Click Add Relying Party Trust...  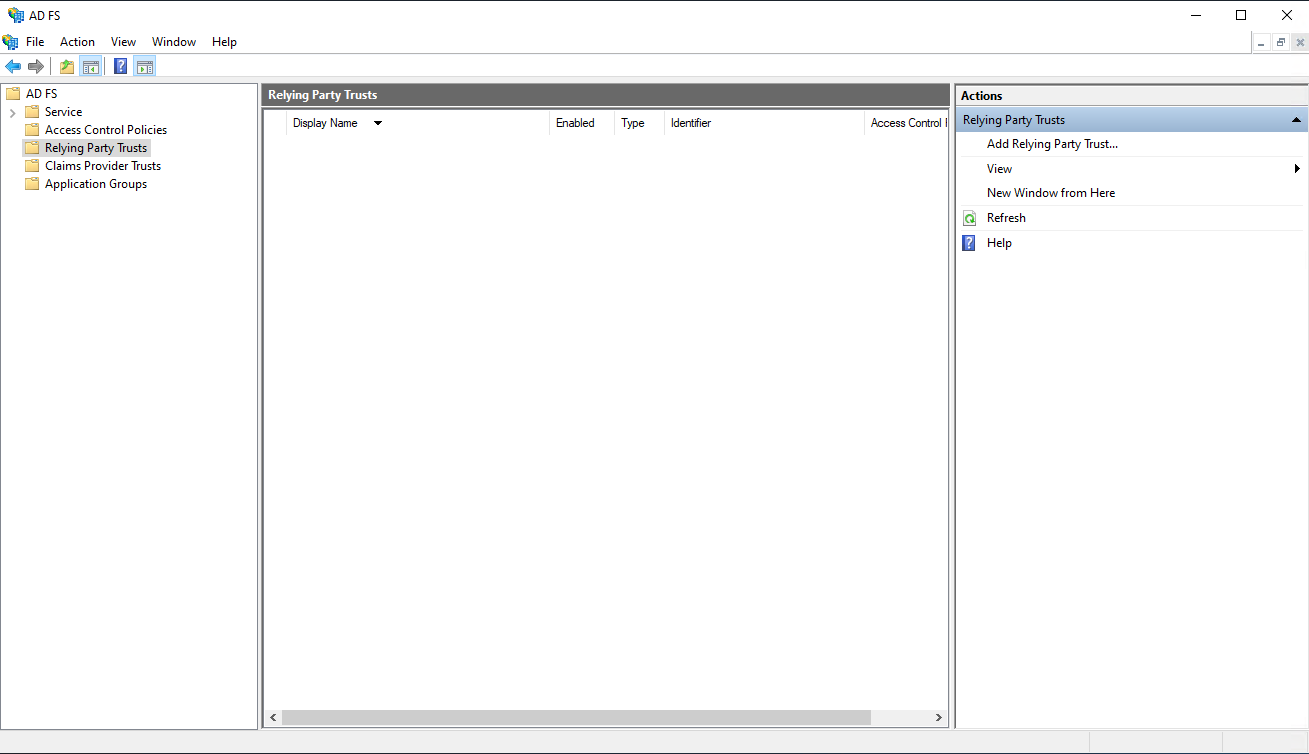coord(1052,143)
